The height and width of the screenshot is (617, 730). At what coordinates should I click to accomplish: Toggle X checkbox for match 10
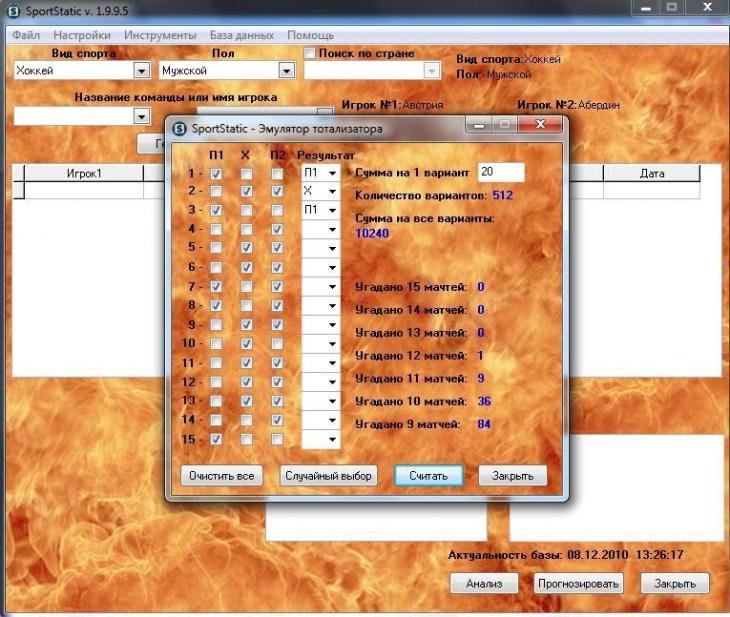246,344
